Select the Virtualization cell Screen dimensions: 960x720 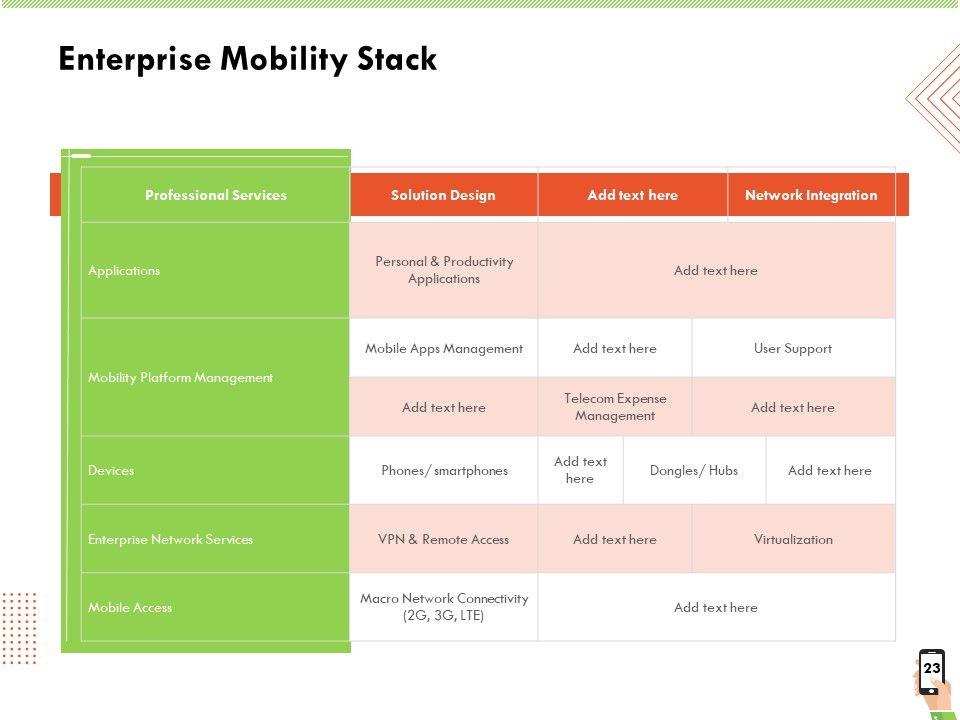793,539
